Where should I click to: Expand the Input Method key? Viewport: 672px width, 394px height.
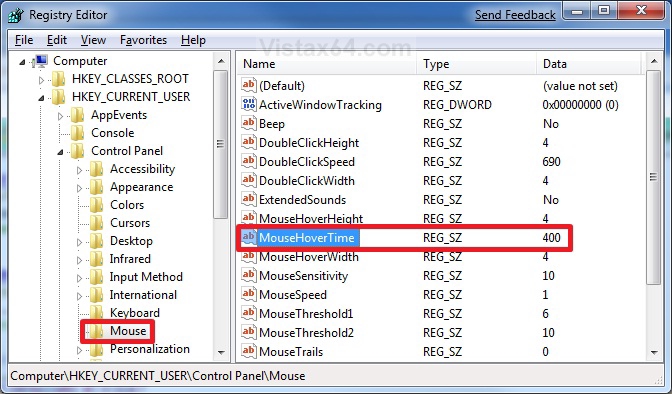pos(79,278)
